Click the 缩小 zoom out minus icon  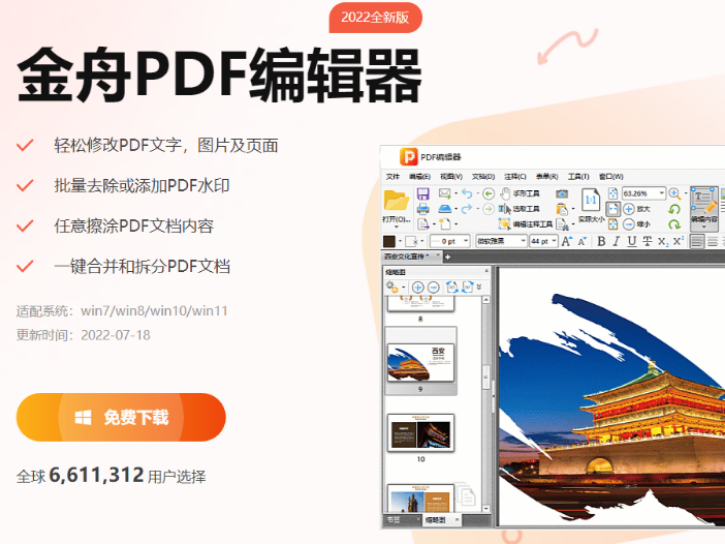tap(628, 224)
